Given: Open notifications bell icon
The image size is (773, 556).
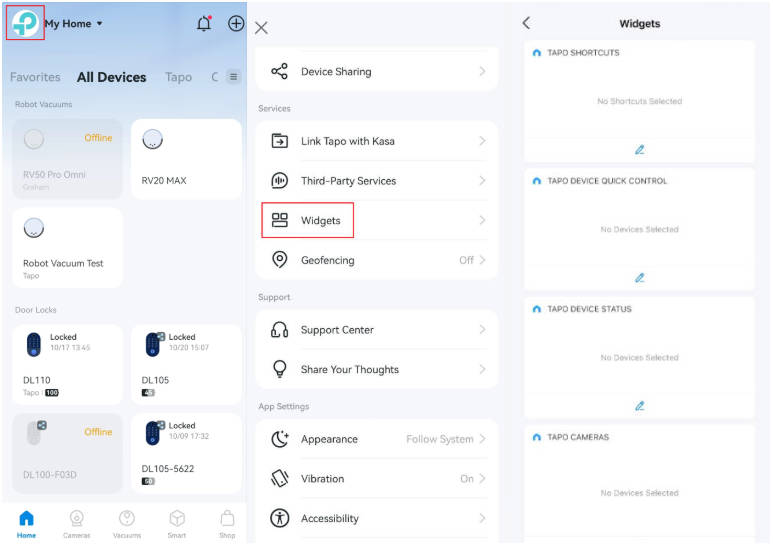Looking at the screenshot, I should pyautogui.click(x=204, y=24).
